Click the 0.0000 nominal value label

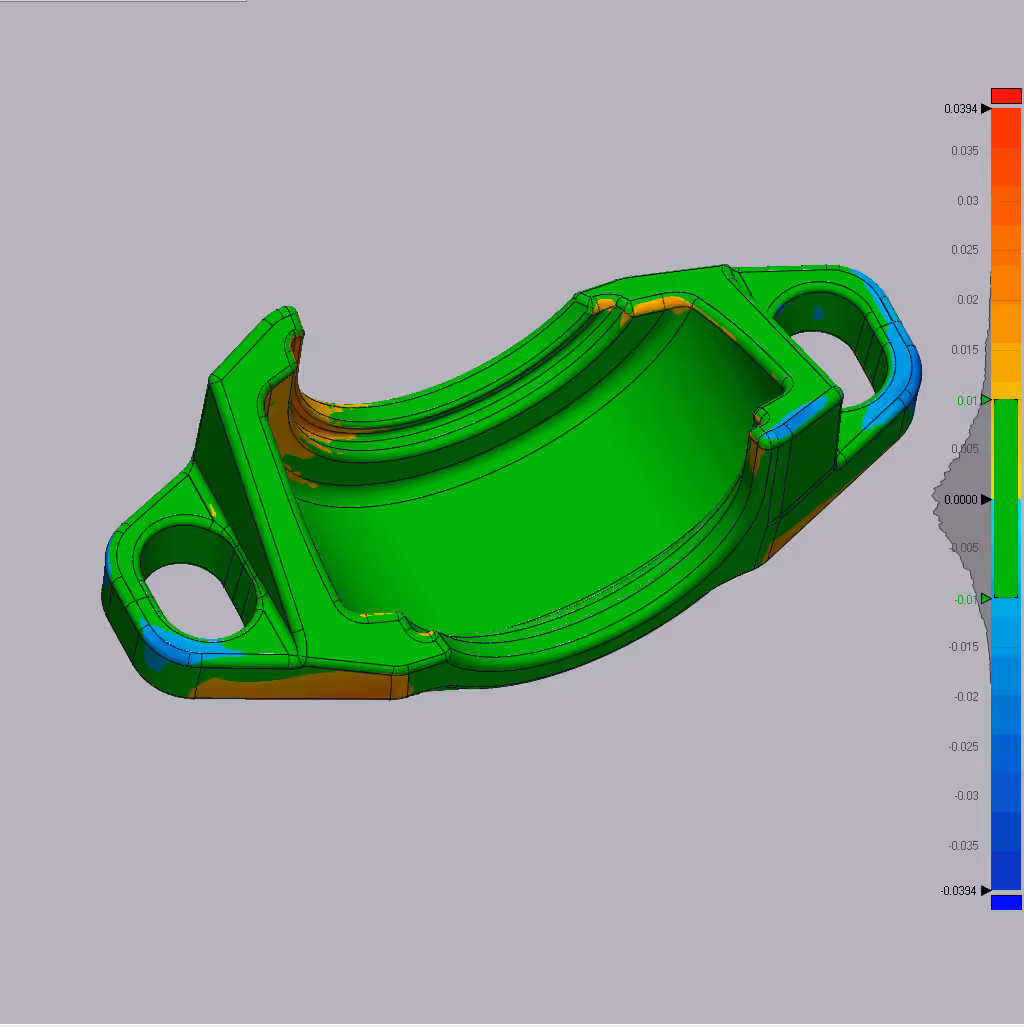960,500
